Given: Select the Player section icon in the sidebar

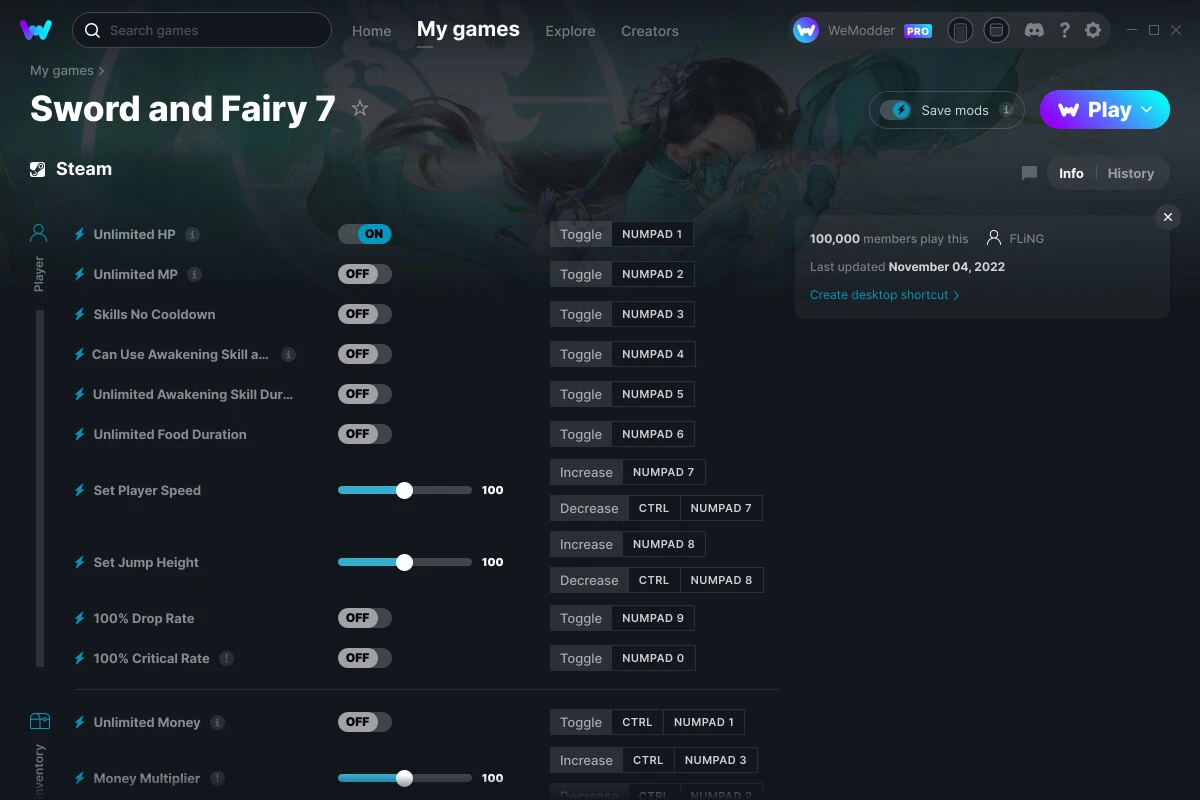Looking at the screenshot, I should point(38,232).
